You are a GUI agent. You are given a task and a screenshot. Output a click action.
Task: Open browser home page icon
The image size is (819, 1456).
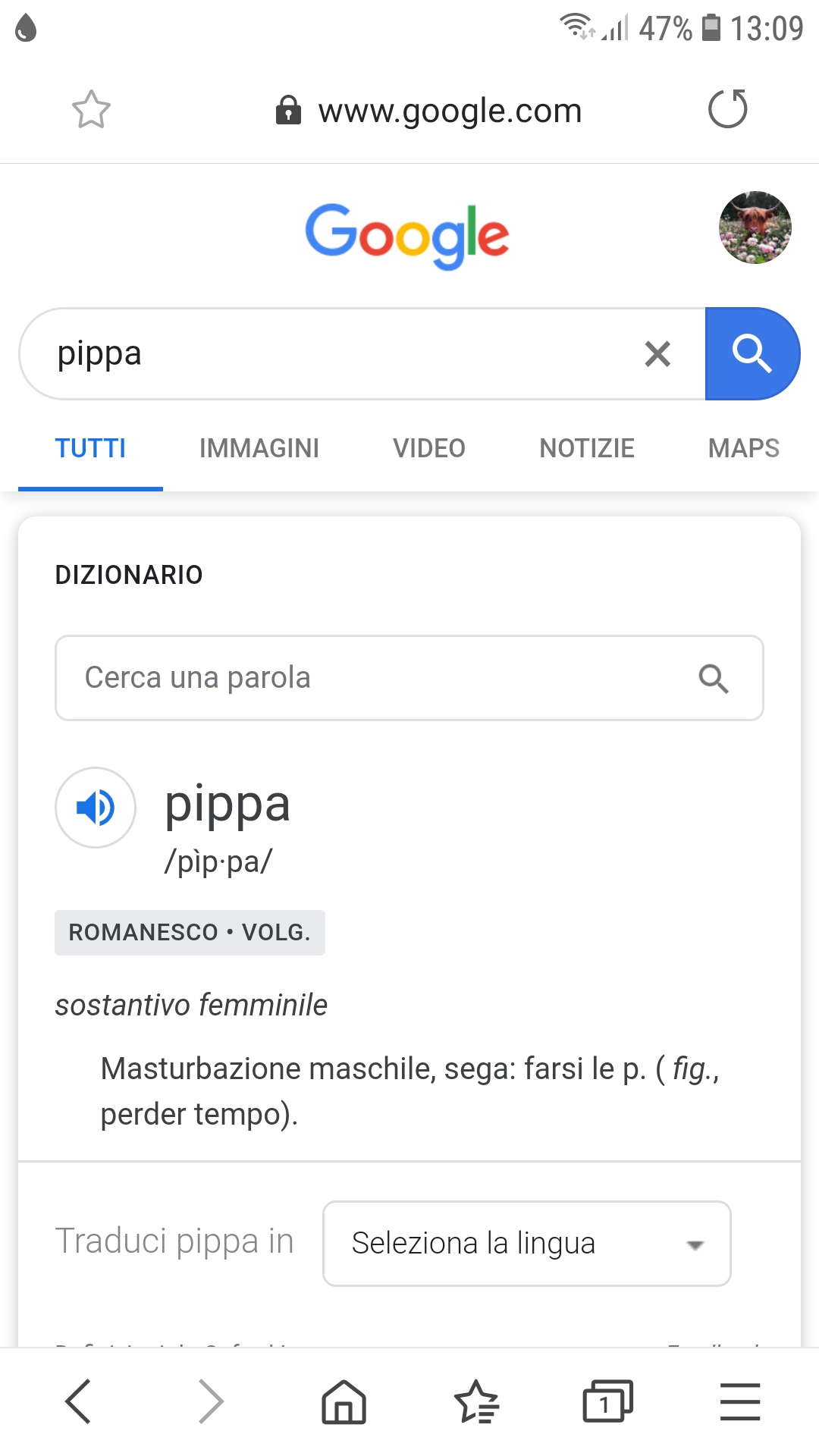(344, 1401)
